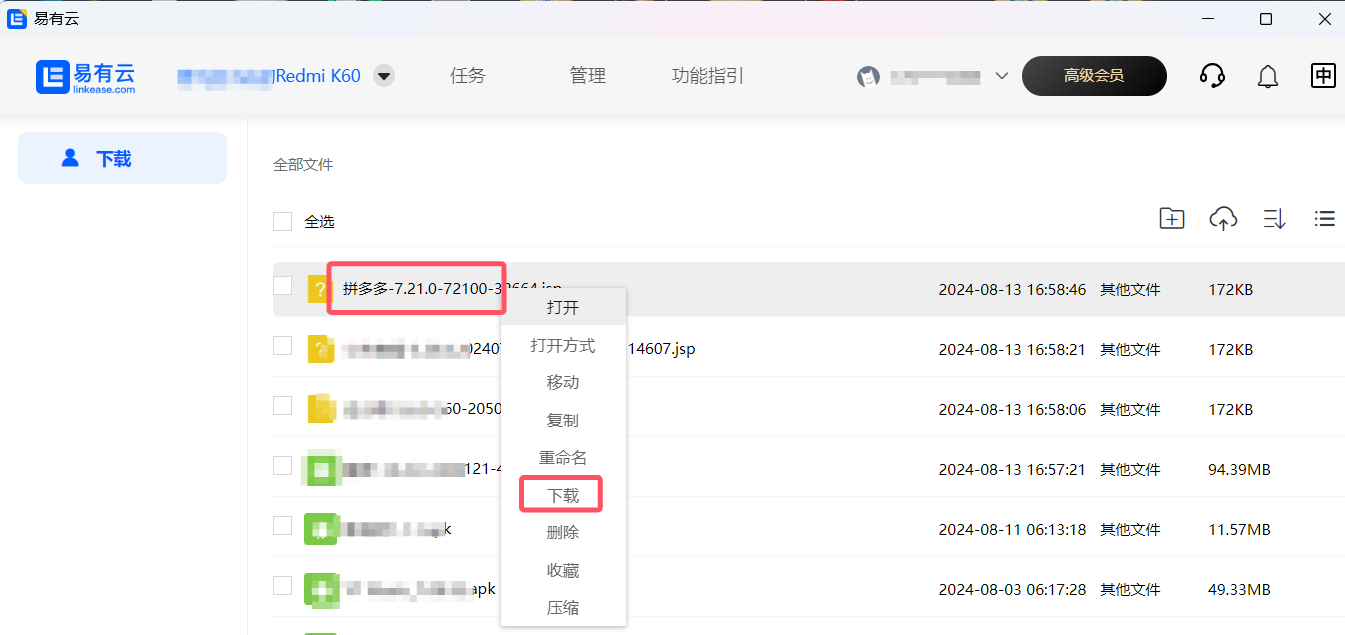The height and width of the screenshot is (635, 1345).
Task: Click the 易有云 linkease logo
Action: pyautogui.click(x=86, y=77)
